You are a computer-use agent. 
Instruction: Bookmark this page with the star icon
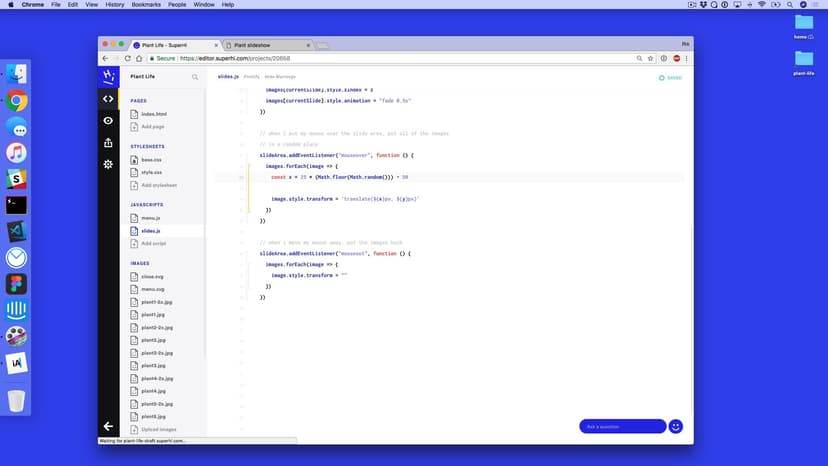(x=652, y=59)
